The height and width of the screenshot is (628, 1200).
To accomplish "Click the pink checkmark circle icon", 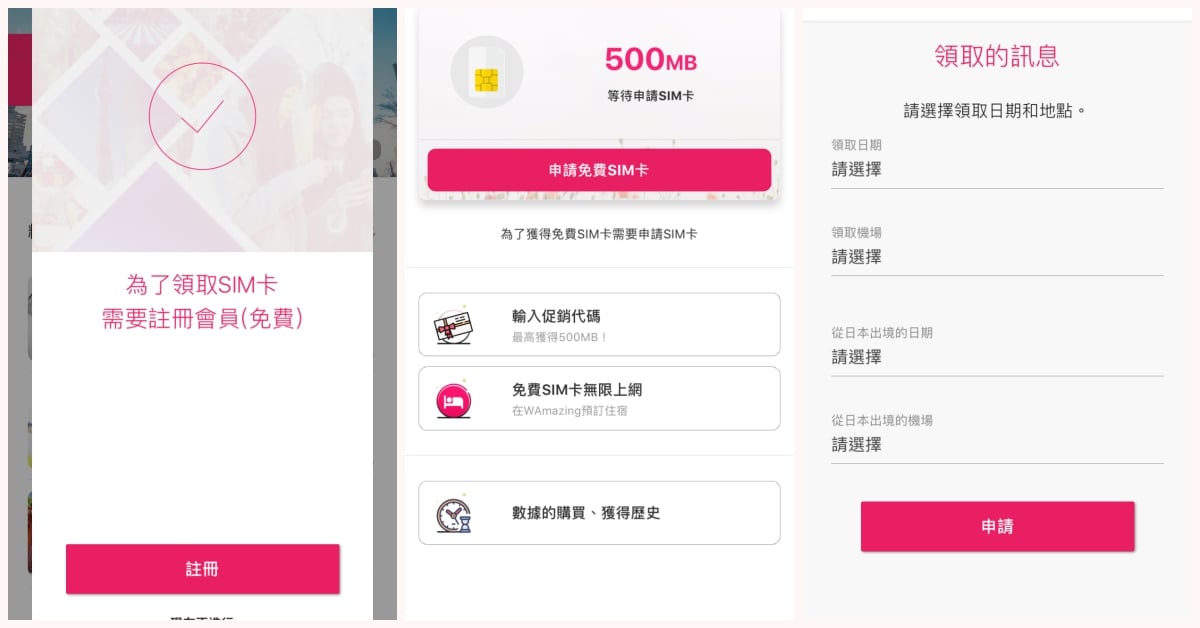I will [x=202, y=116].
